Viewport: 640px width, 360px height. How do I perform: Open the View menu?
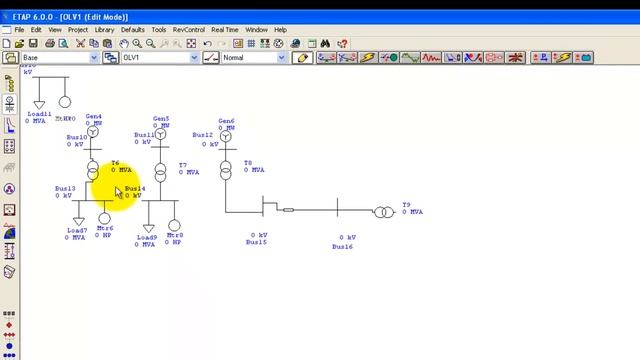[x=55, y=30]
